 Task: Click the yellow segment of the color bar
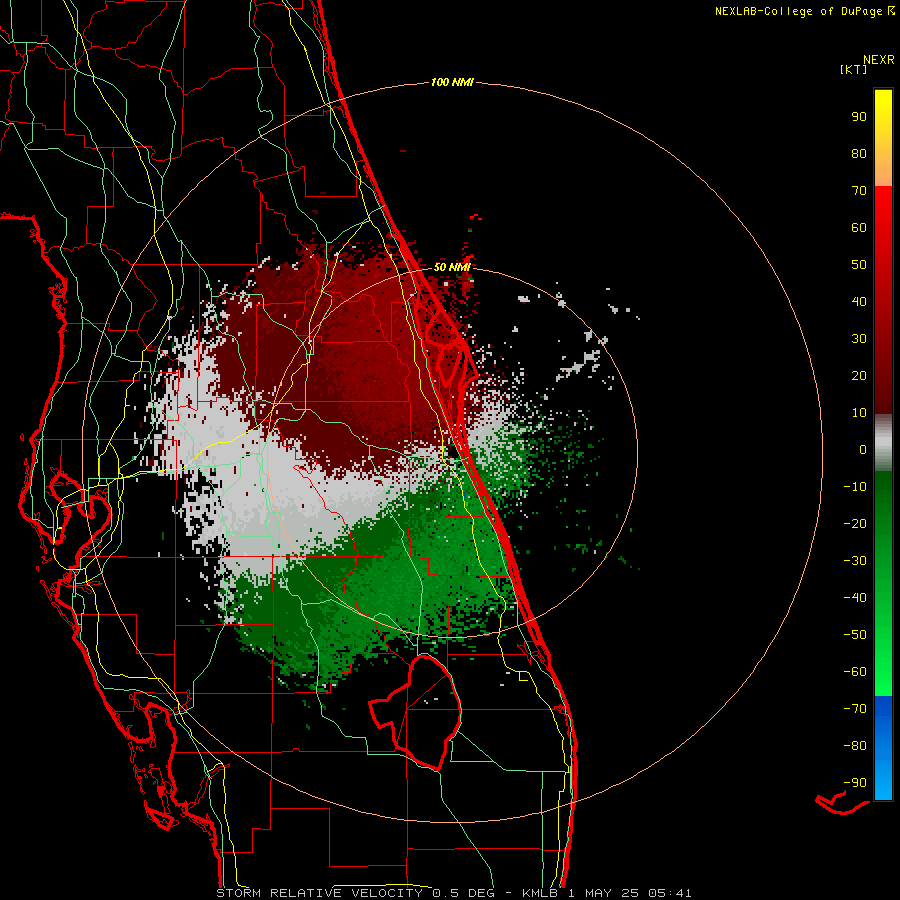(x=883, y=138)
